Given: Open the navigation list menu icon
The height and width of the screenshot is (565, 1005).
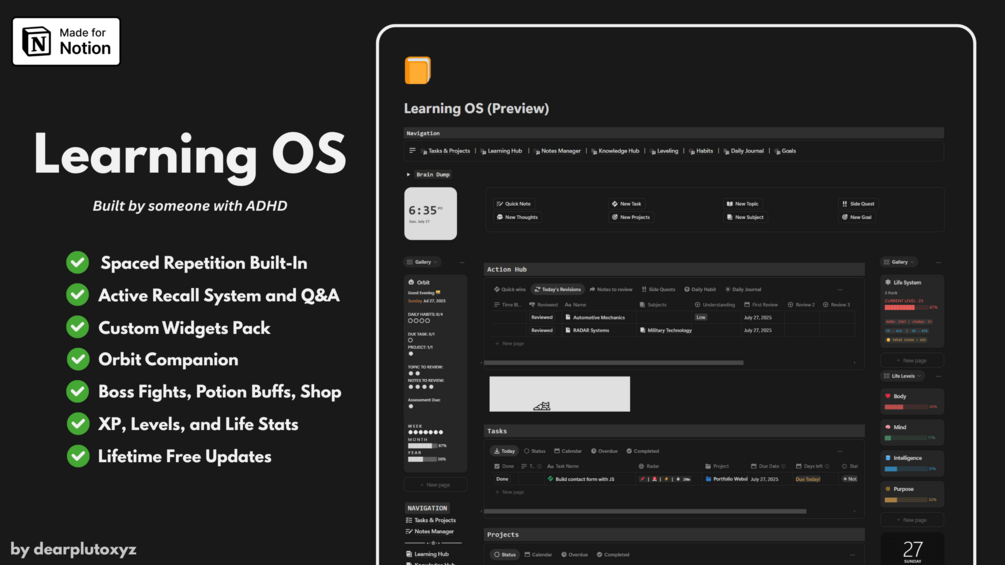Looking at the screenshot, I should point(412,151).
